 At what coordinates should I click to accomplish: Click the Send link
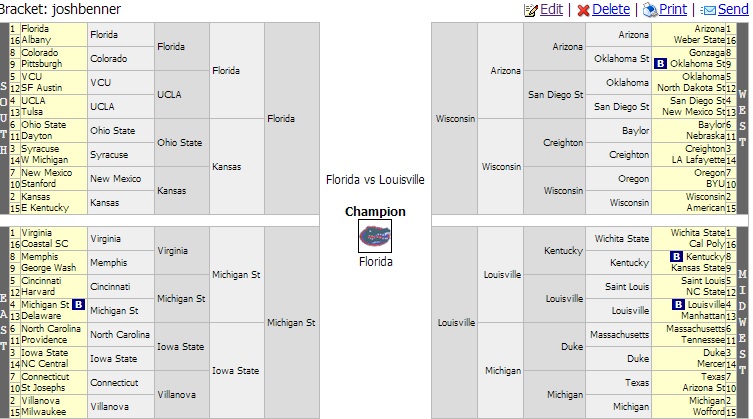[733, 9]
